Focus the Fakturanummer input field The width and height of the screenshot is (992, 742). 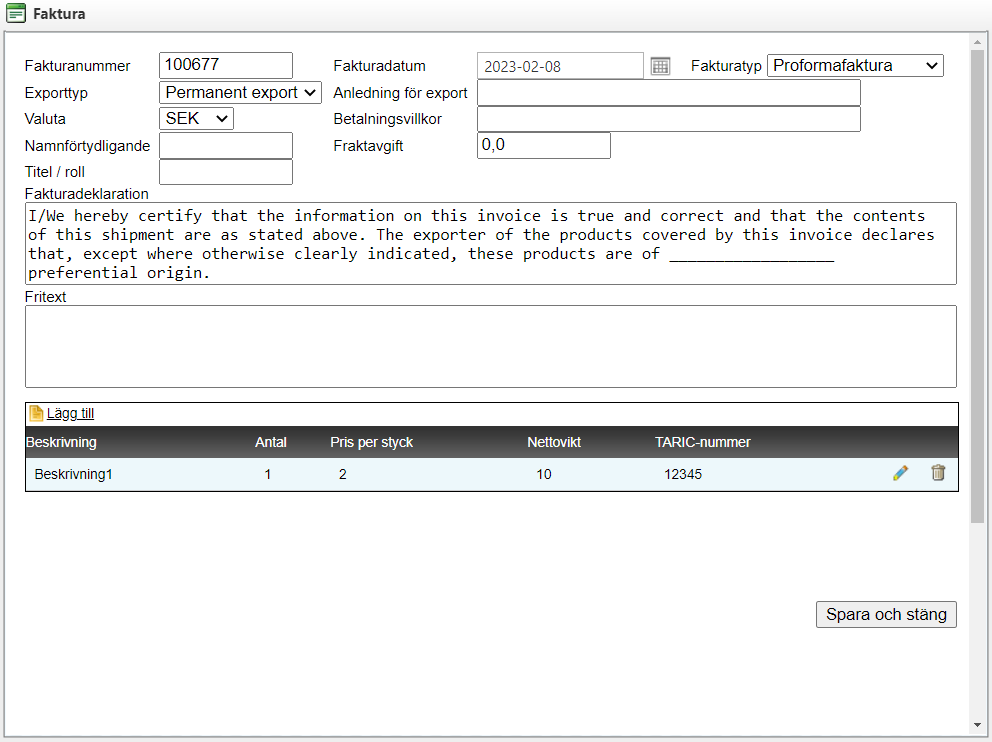click(225, 65)
